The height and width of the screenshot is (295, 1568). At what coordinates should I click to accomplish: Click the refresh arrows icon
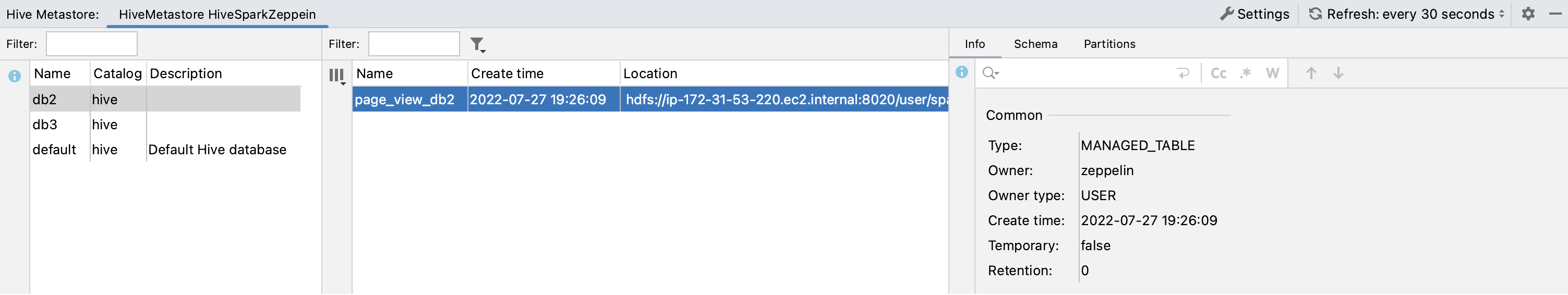[1316, 14]
